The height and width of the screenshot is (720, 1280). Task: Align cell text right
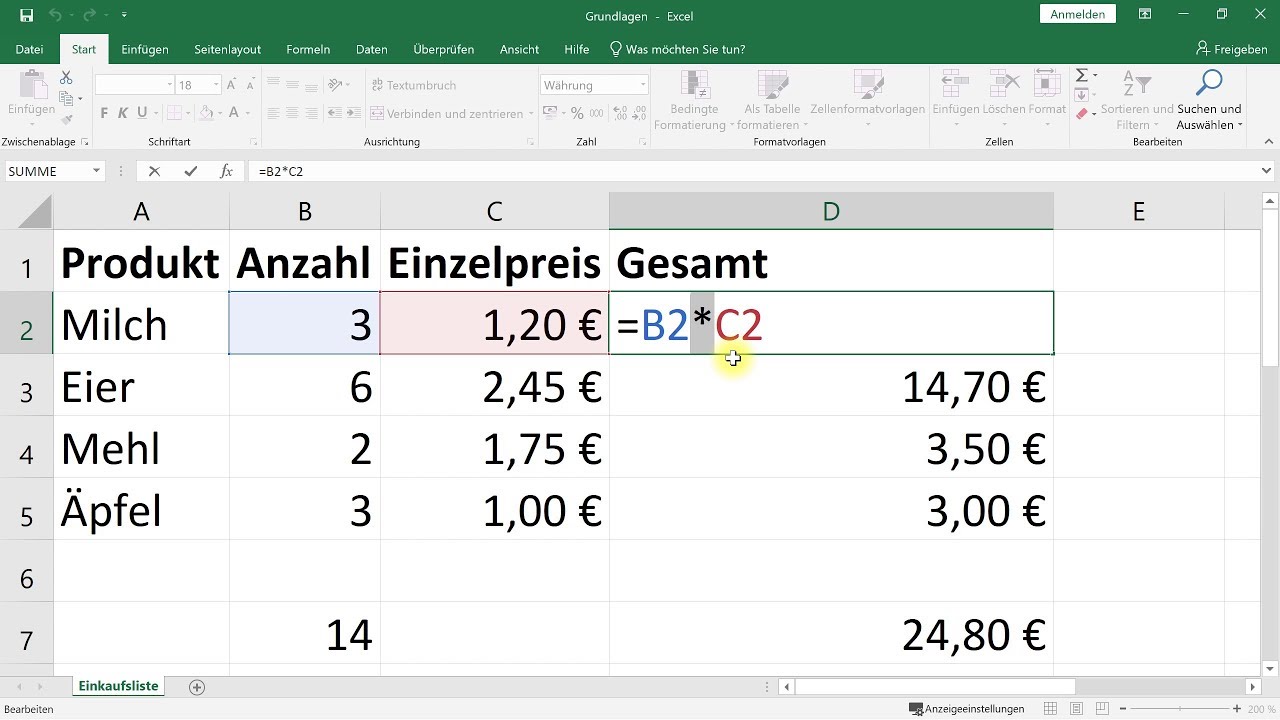coord(312,113)
